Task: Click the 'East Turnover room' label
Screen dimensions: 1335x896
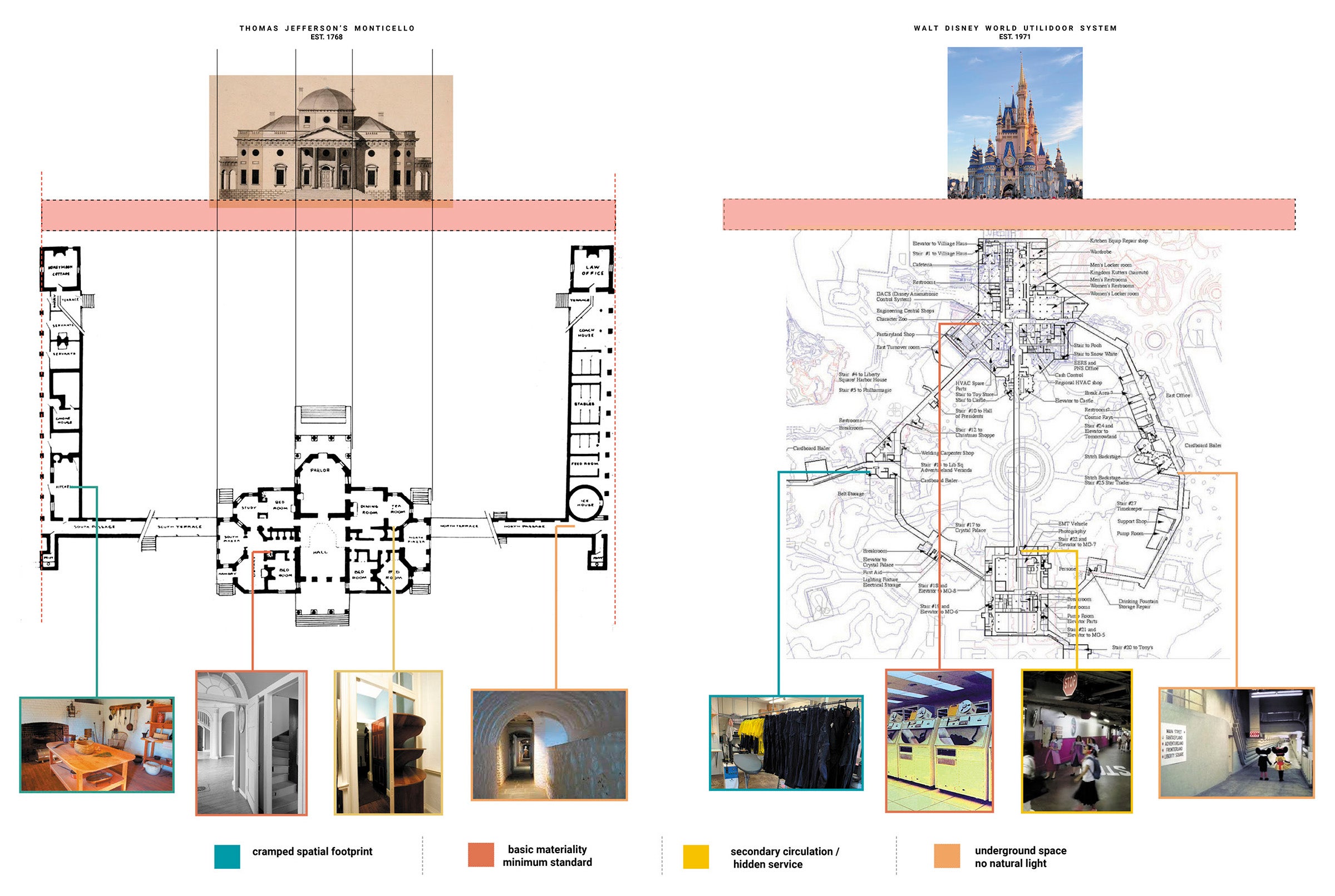Action: pos(898,348)
